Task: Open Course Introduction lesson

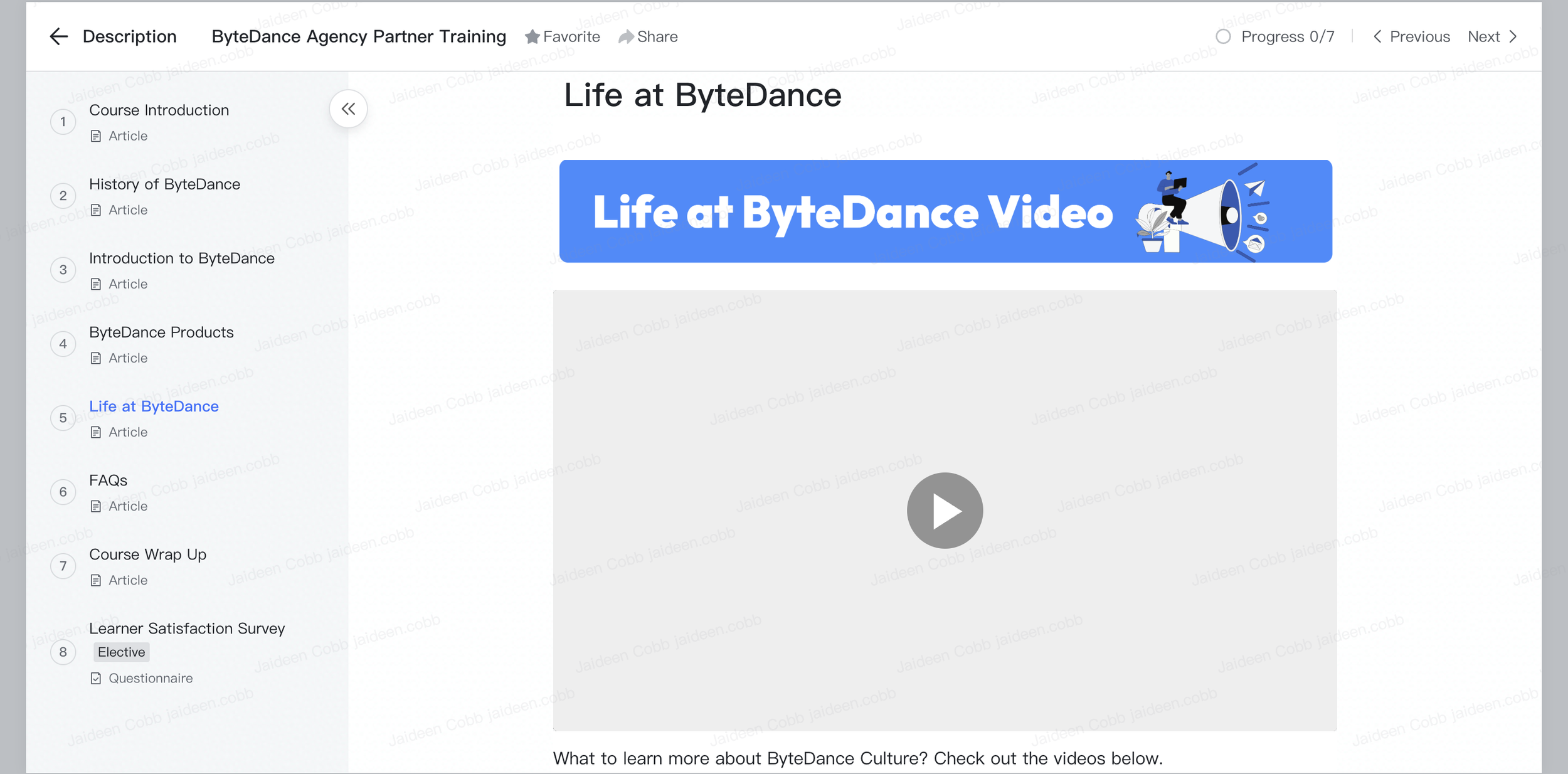Action: [x=159, y=110]
